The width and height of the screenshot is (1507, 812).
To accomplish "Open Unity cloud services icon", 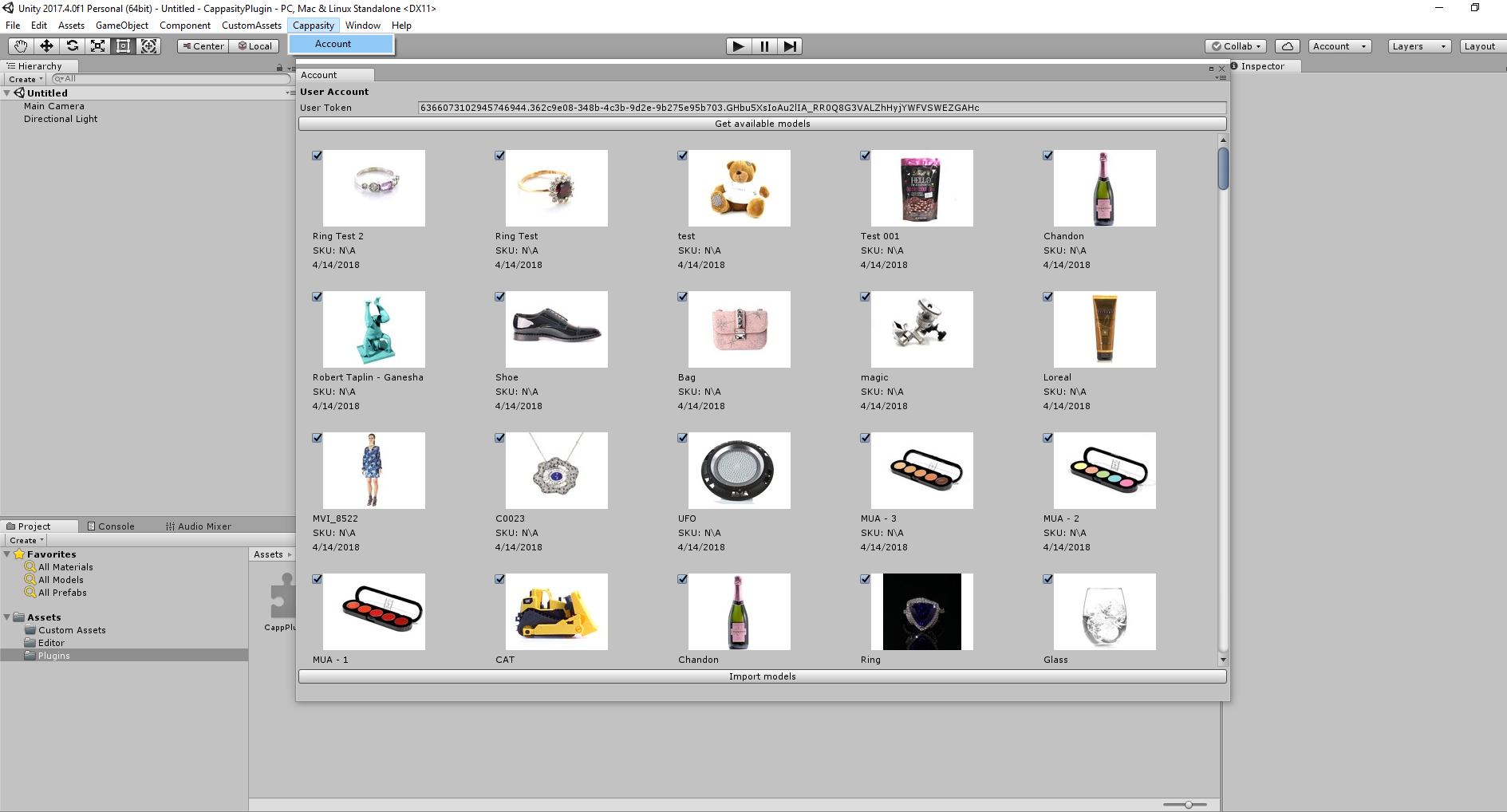I will (x=1288, y=46).
